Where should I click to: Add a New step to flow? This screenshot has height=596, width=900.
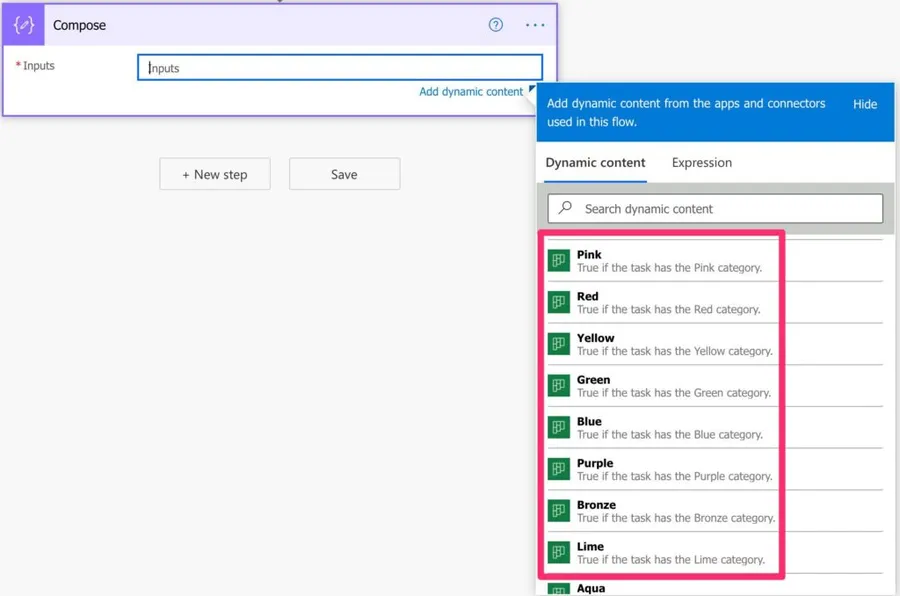(215, 174)
